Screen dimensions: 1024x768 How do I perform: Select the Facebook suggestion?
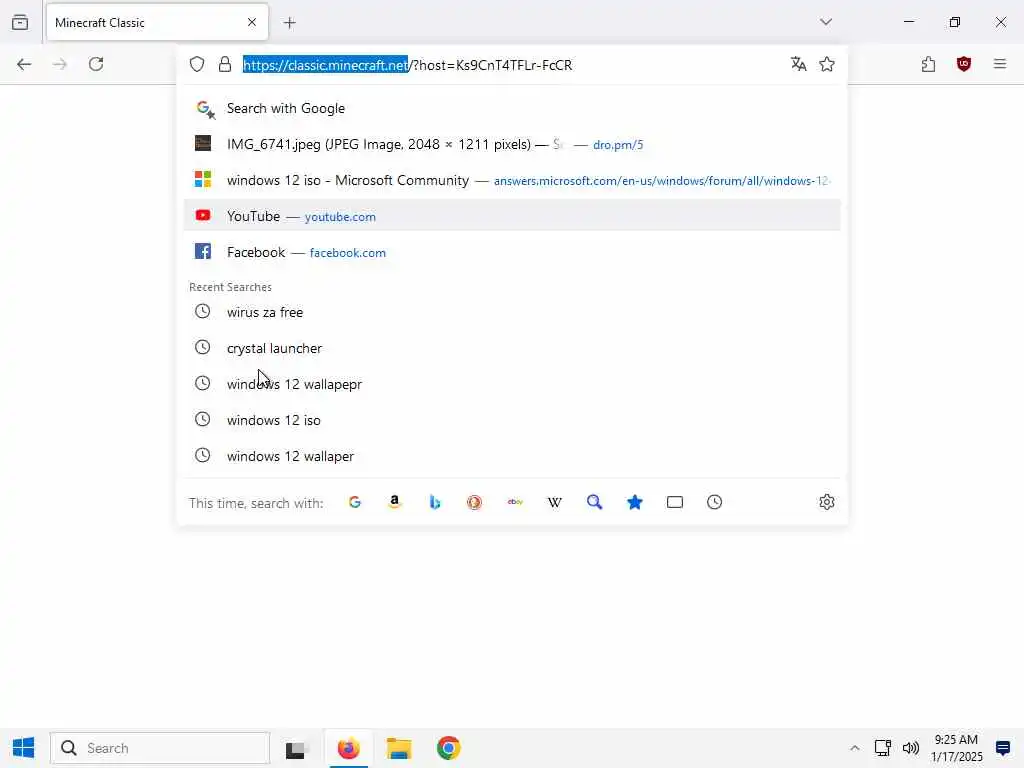pos(512,252)
